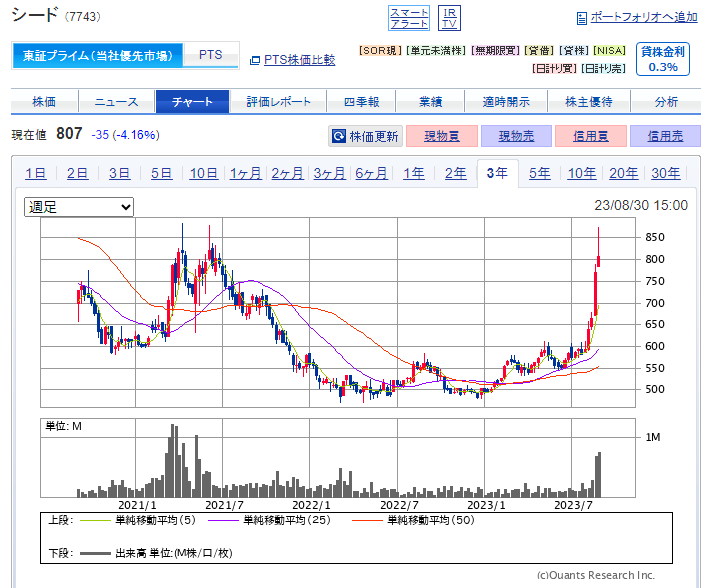Click the 貸株金利 0.3% button

pyautogui.click(x=663, y=59)
